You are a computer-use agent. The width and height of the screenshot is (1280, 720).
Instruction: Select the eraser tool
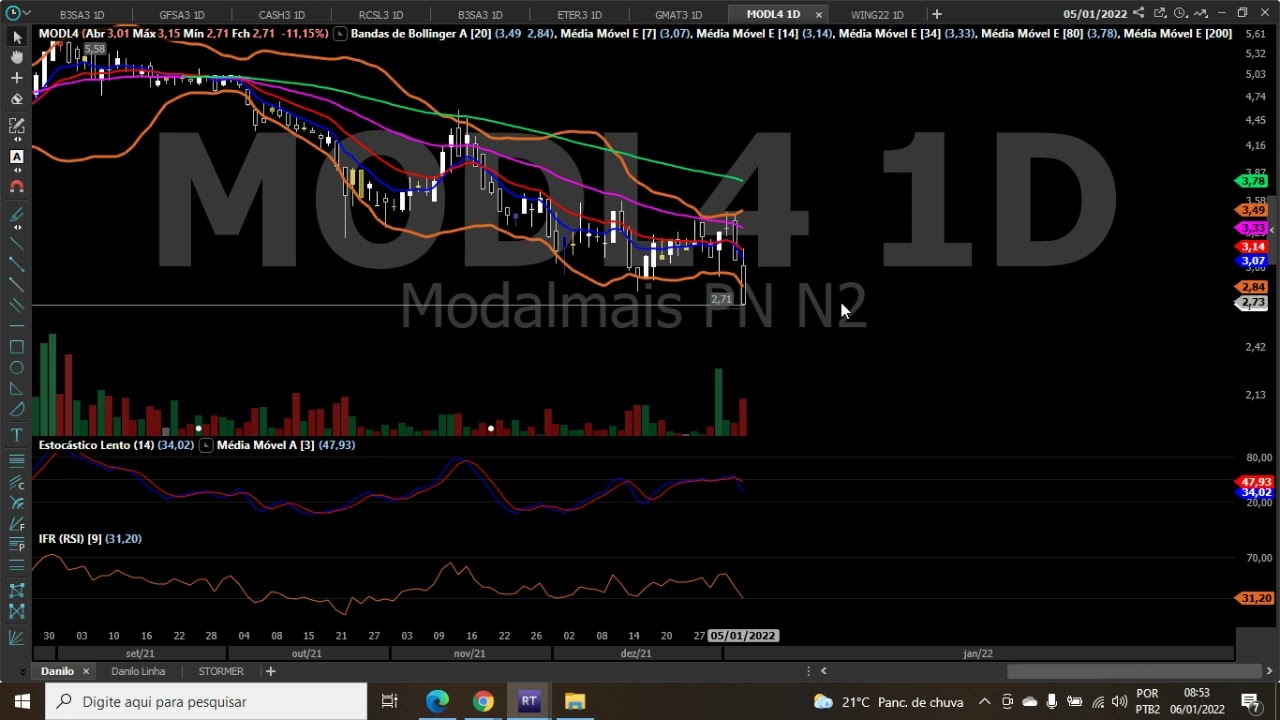17,99
